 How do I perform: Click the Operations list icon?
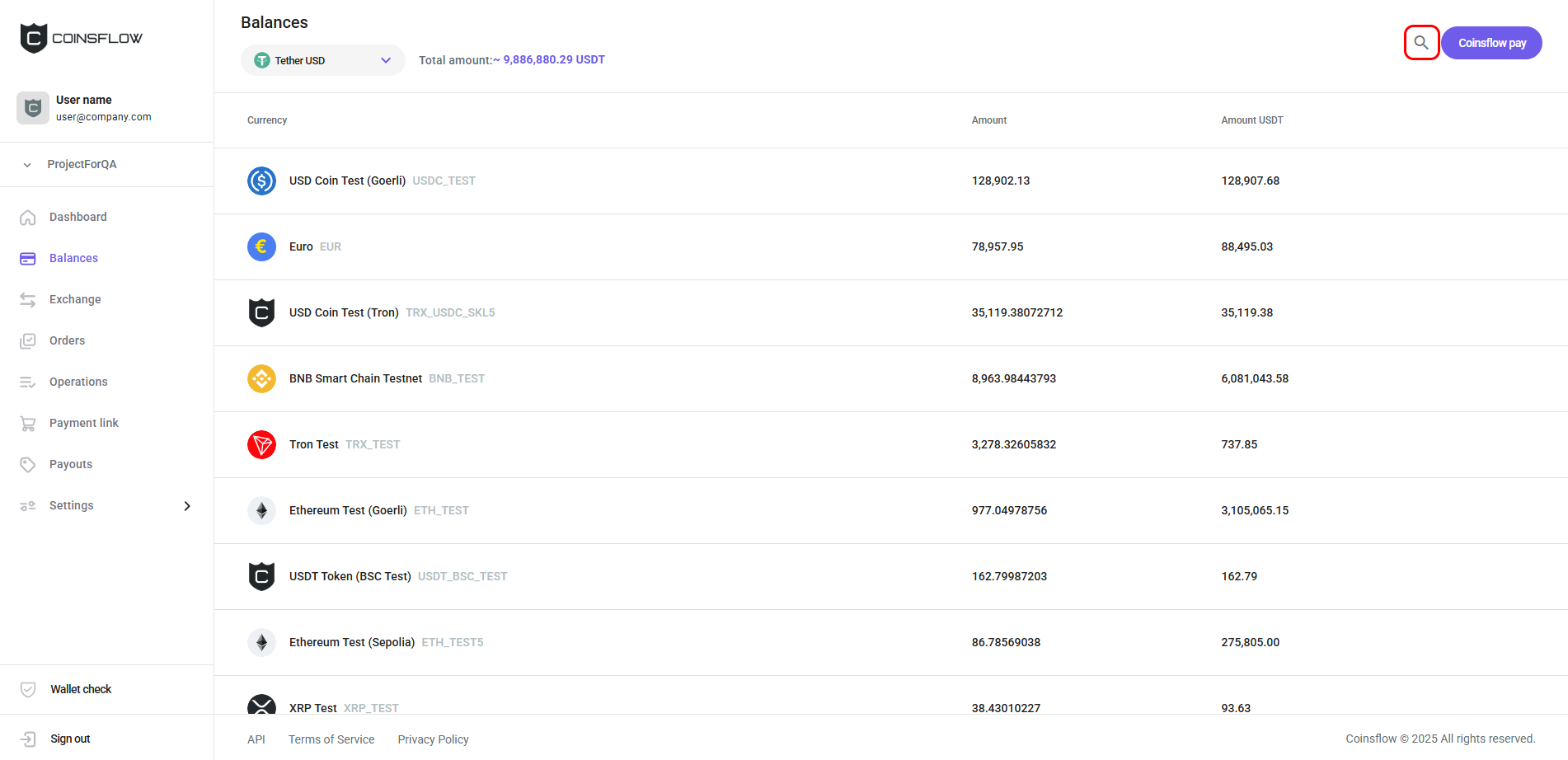pos(27,382)
